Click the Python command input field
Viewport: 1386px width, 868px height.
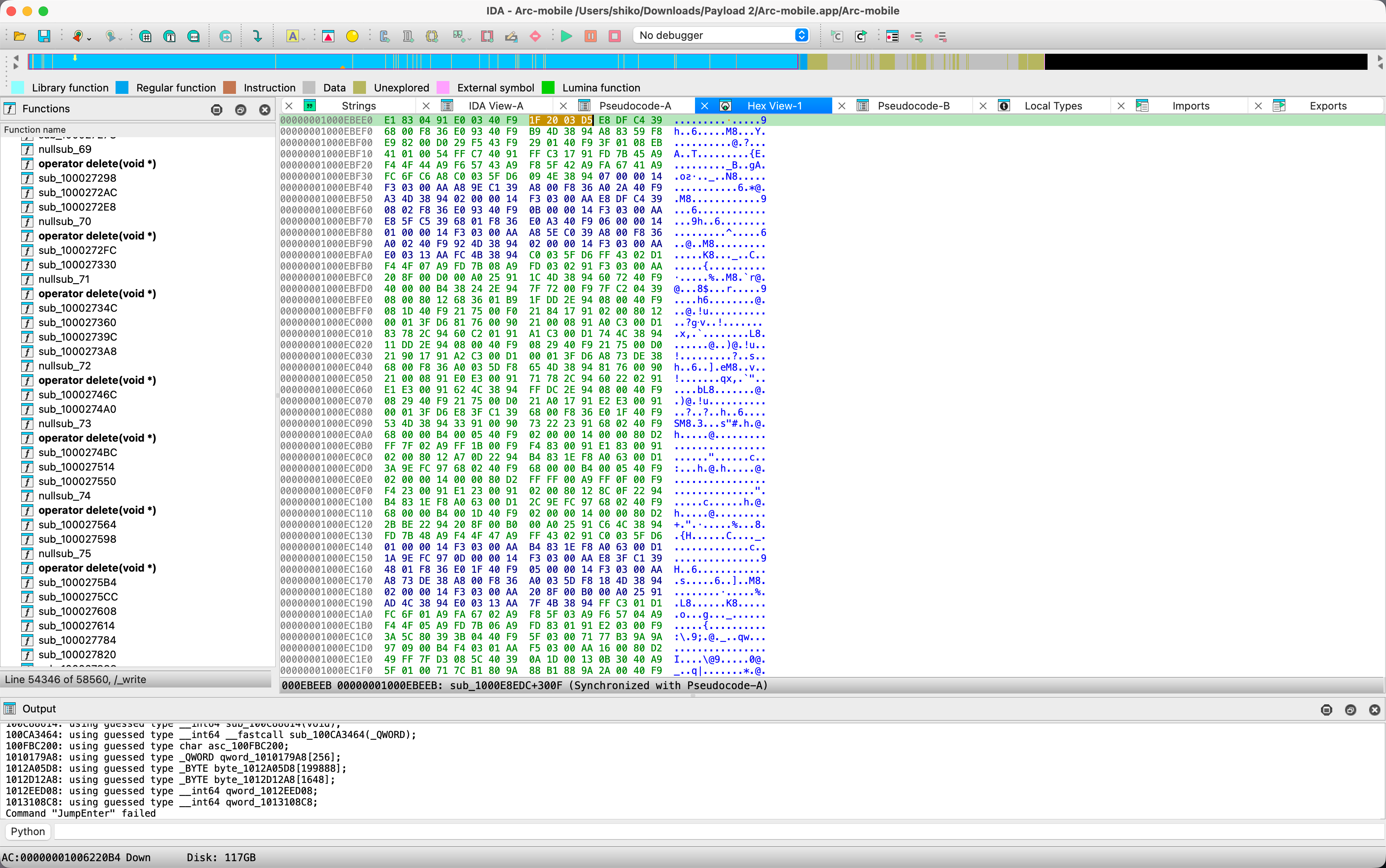718,831
